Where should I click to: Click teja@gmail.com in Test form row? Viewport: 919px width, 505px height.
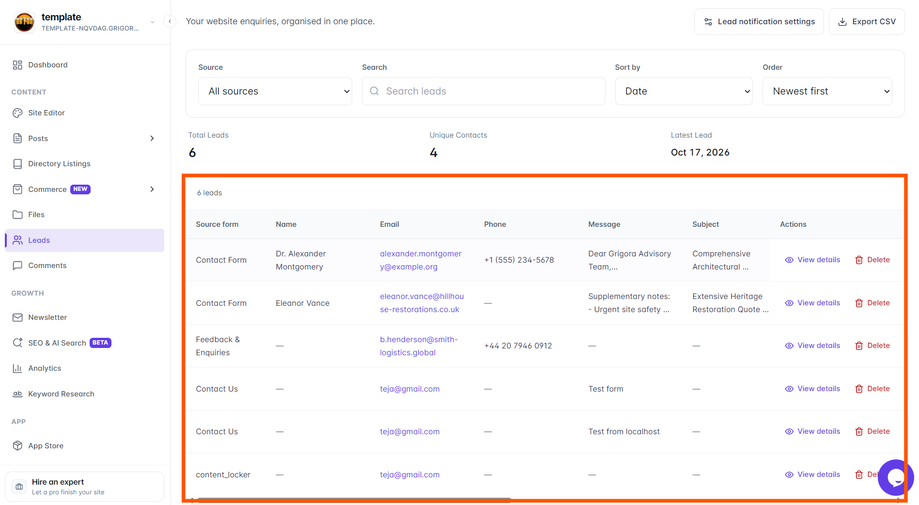tap(409, 389)
